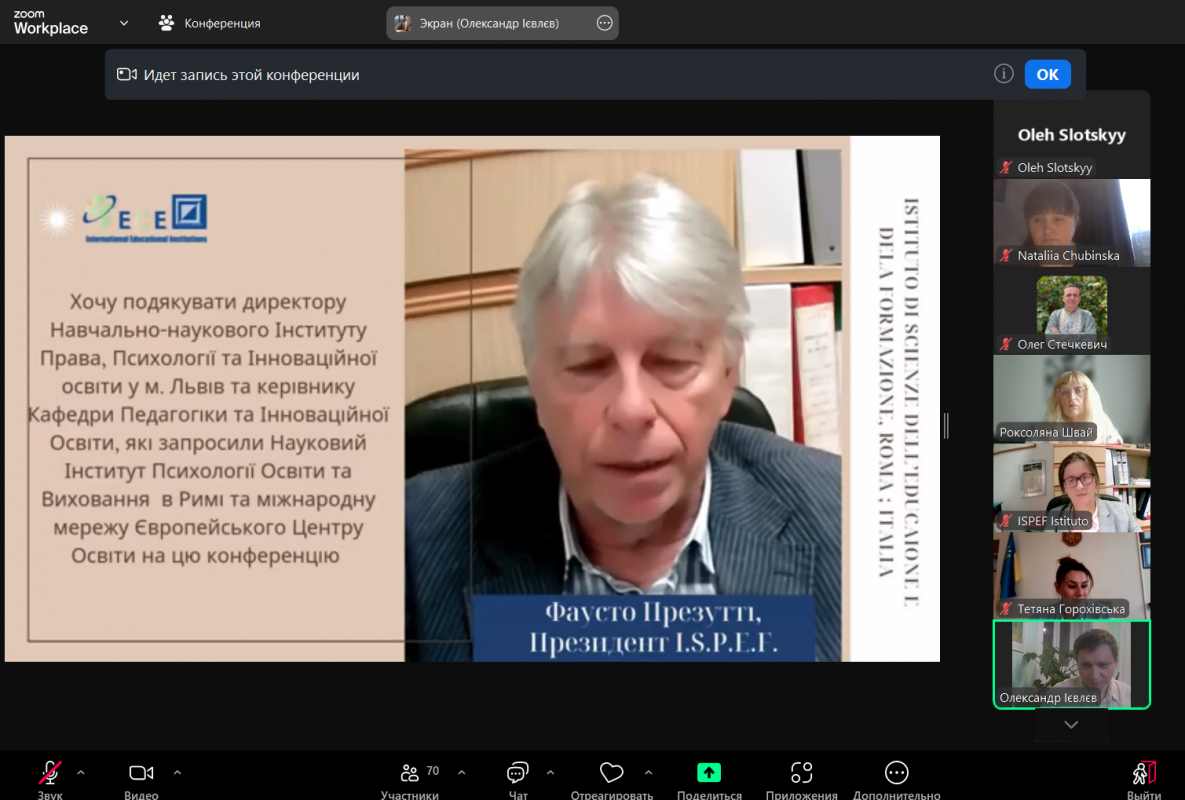Select Nataliia Chubinska's video thumbnail
This screenshot has height=800, width=1185.
[x=1071, y=222]
